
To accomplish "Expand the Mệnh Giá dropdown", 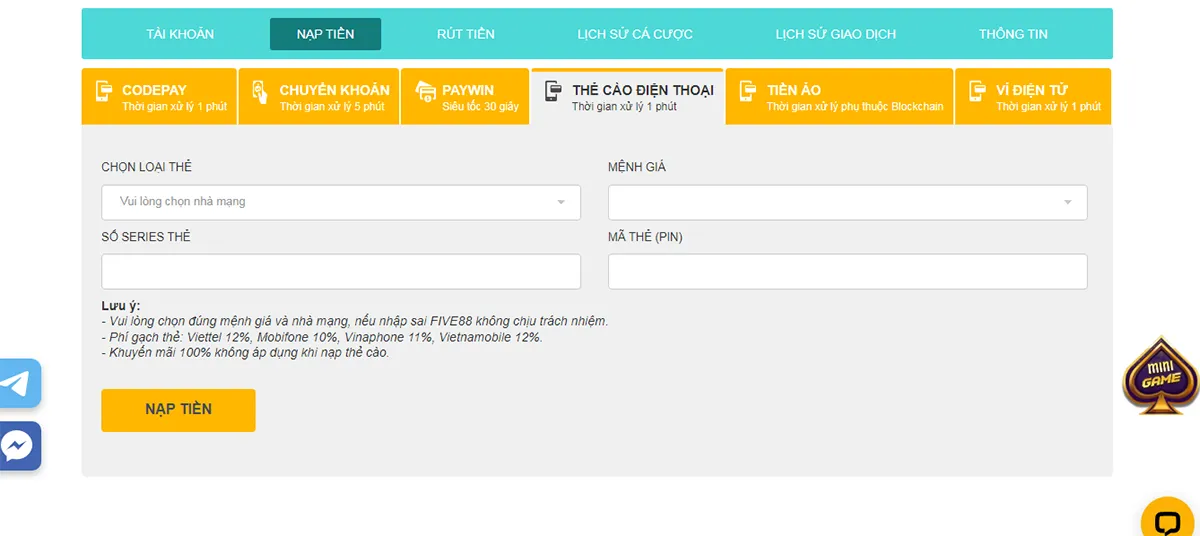I will pyautogui.click(x=848, y=202).
